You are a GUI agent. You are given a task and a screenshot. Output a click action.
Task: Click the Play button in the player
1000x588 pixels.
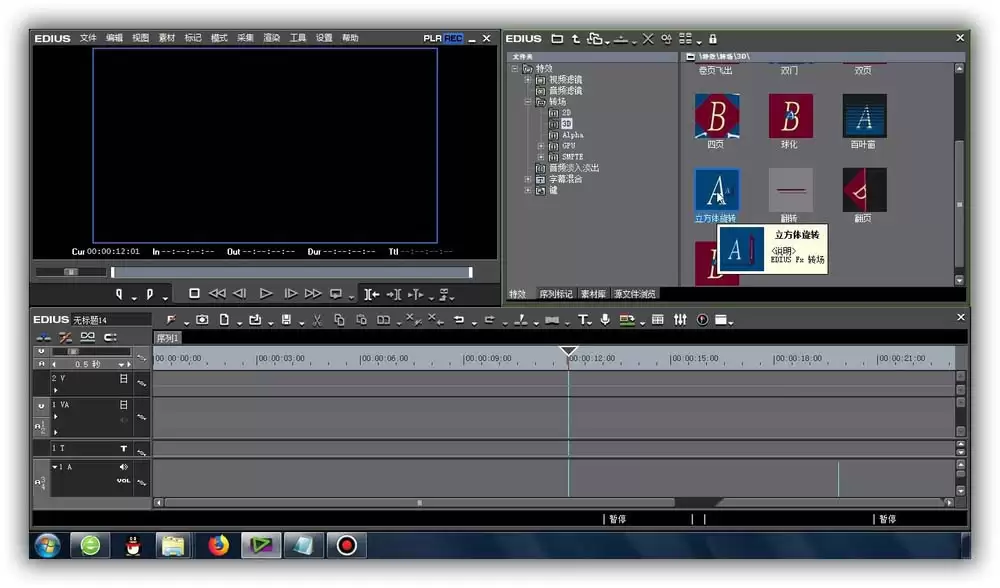tap(266, 293)
